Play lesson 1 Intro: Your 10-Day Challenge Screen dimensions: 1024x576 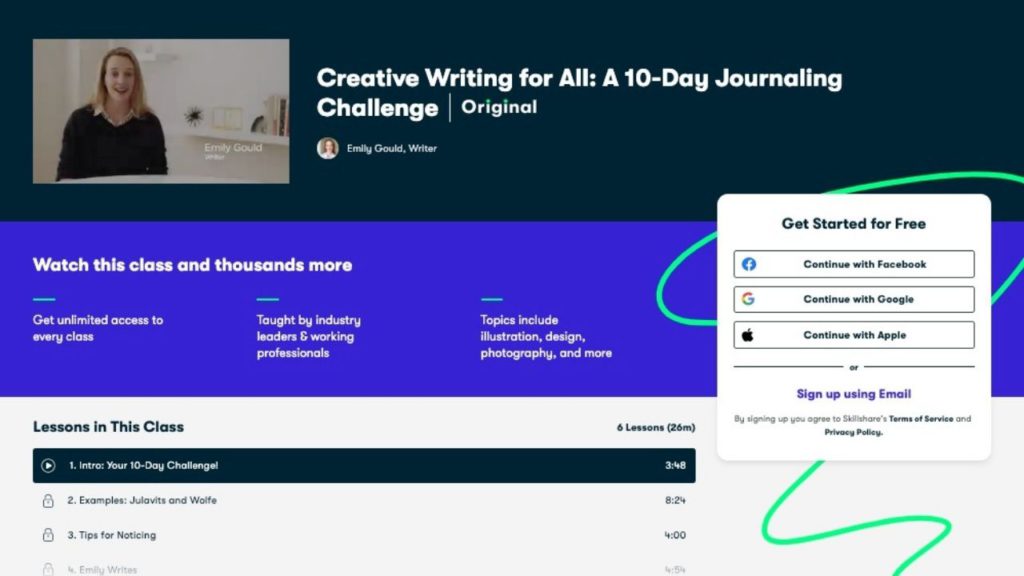[x=364, y=466]
